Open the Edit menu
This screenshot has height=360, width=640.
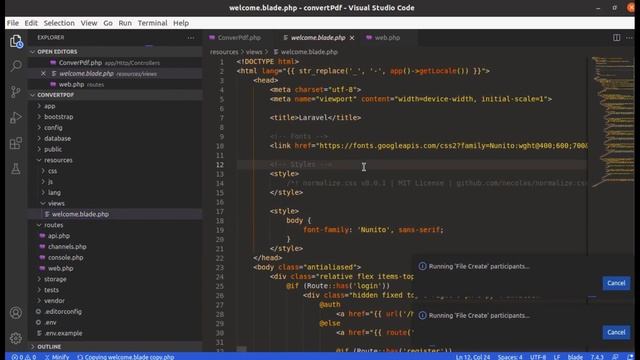(31, 23)
